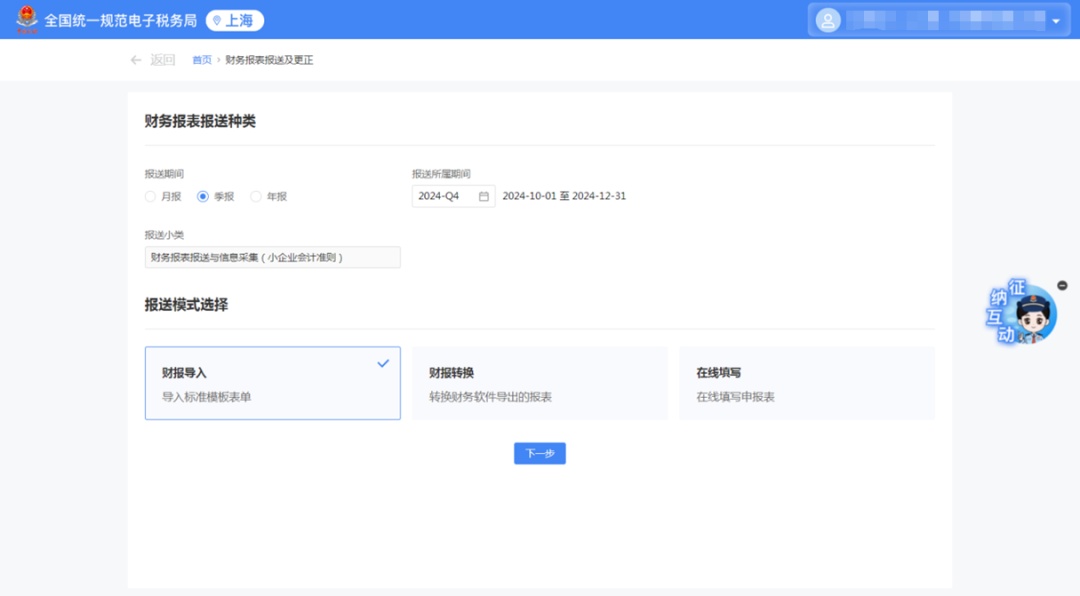Select the 月报 radio option
This screenshot has width=1080, height=596.
[150, 196]
